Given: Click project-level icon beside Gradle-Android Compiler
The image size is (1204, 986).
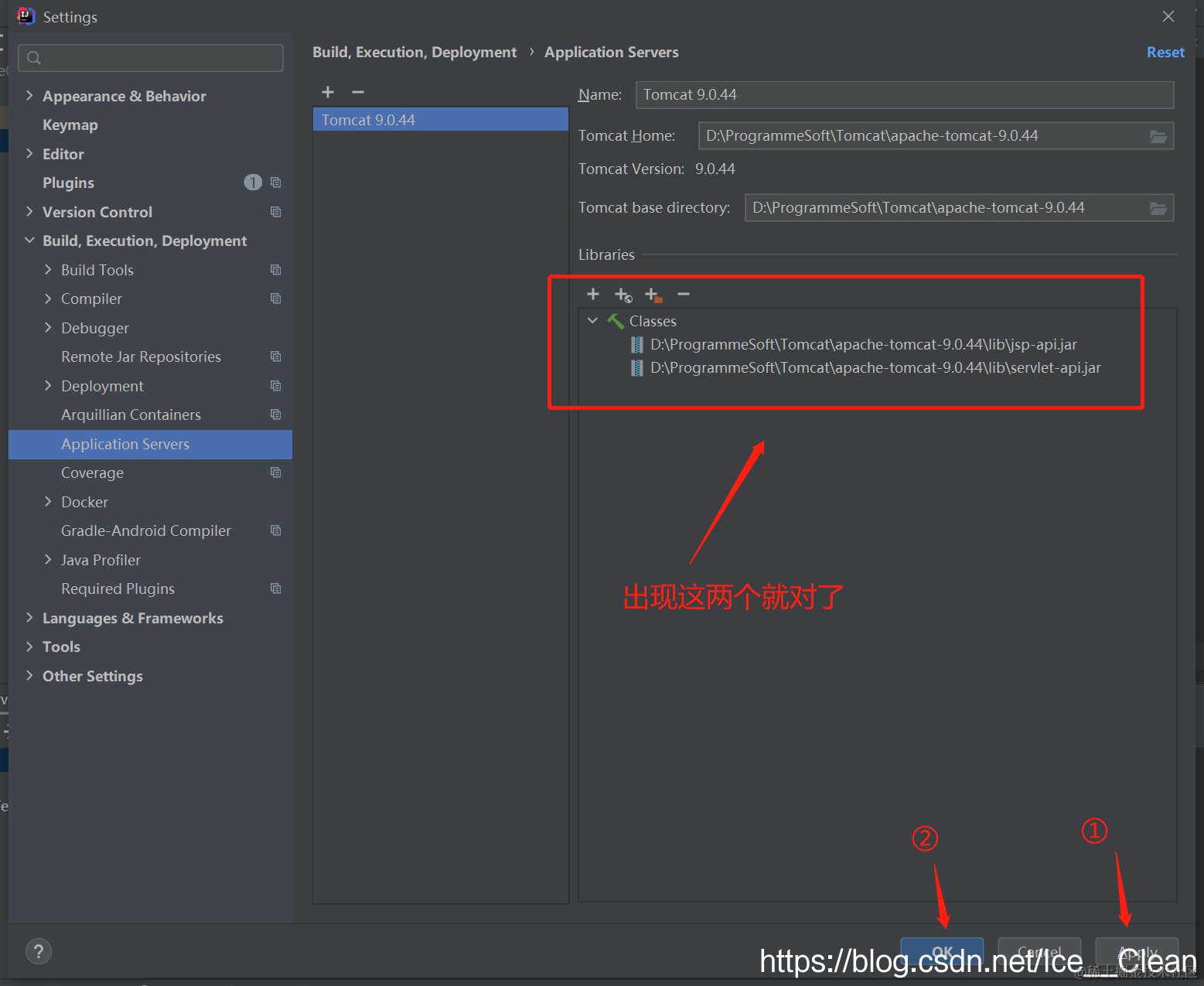Looking at the screenshot, I should (275, 531).
